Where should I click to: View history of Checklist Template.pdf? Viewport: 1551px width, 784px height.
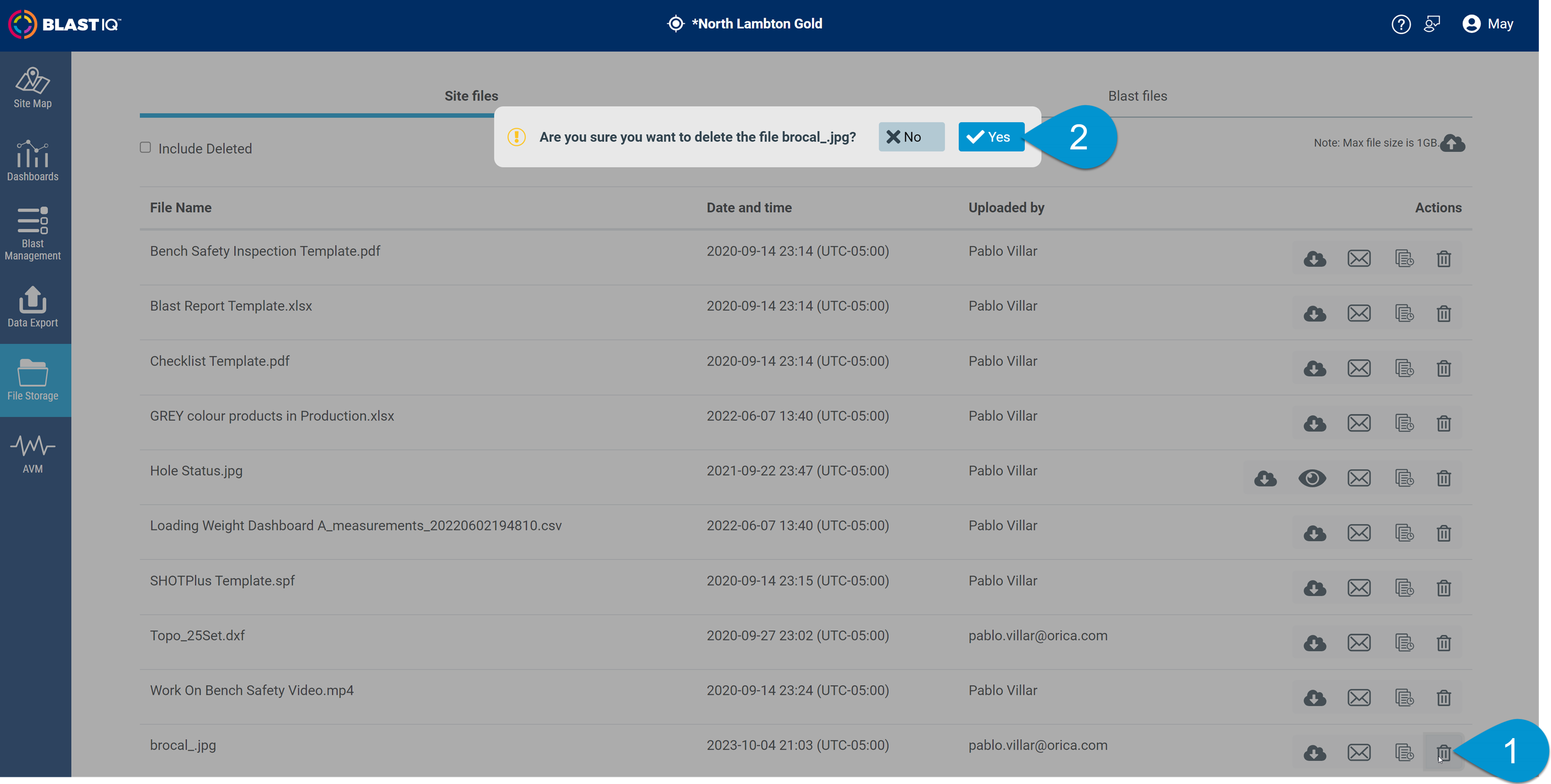1404,368
